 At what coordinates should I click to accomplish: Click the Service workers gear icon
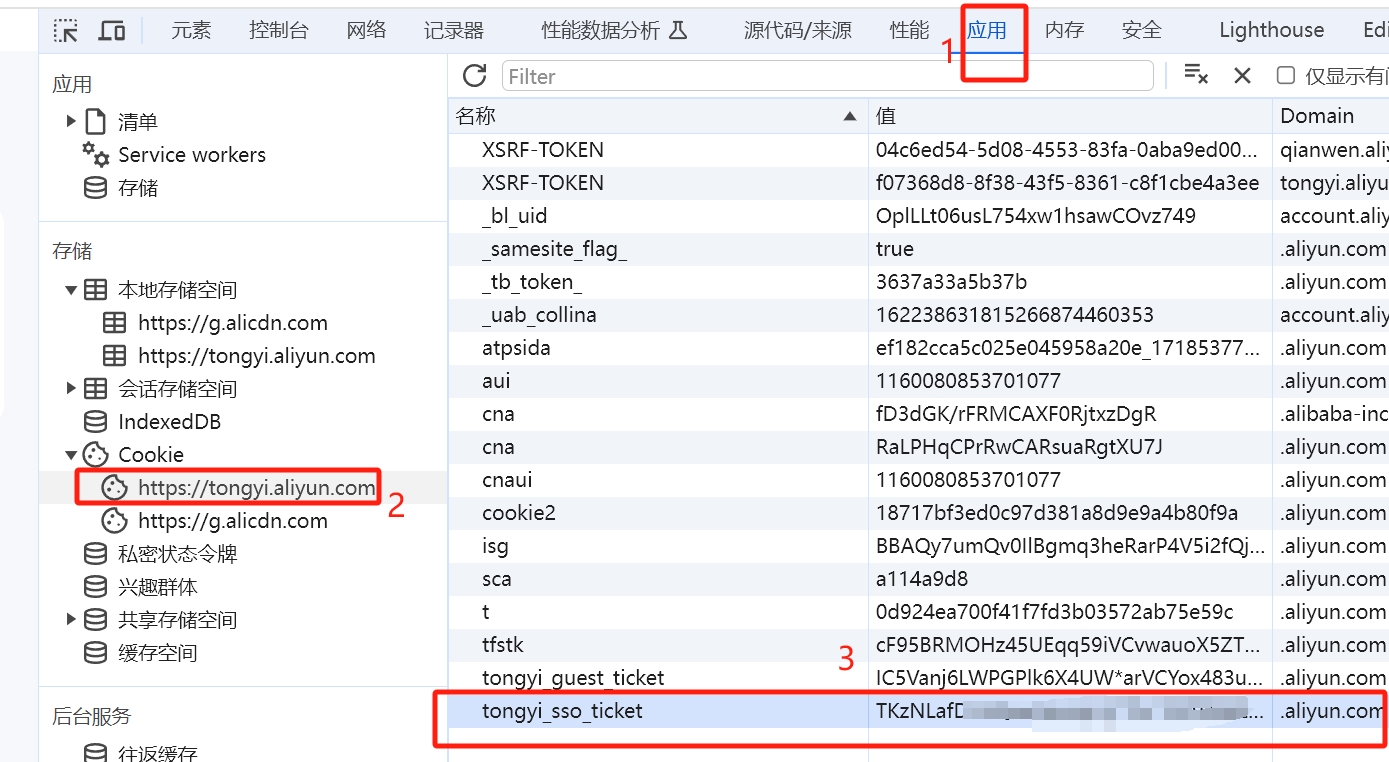point(93,155)
